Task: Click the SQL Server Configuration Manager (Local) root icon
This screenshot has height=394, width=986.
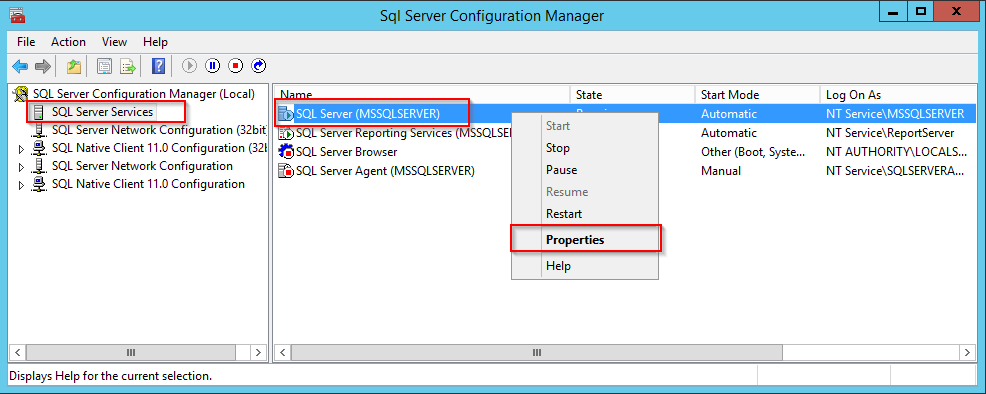Action: 21,94
